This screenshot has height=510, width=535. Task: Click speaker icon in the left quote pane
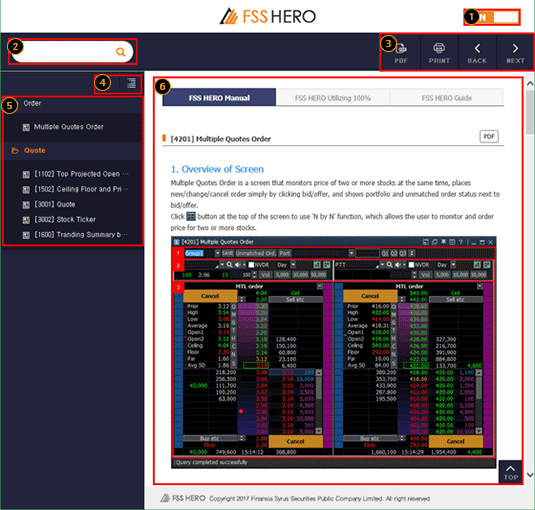[237, 265]
